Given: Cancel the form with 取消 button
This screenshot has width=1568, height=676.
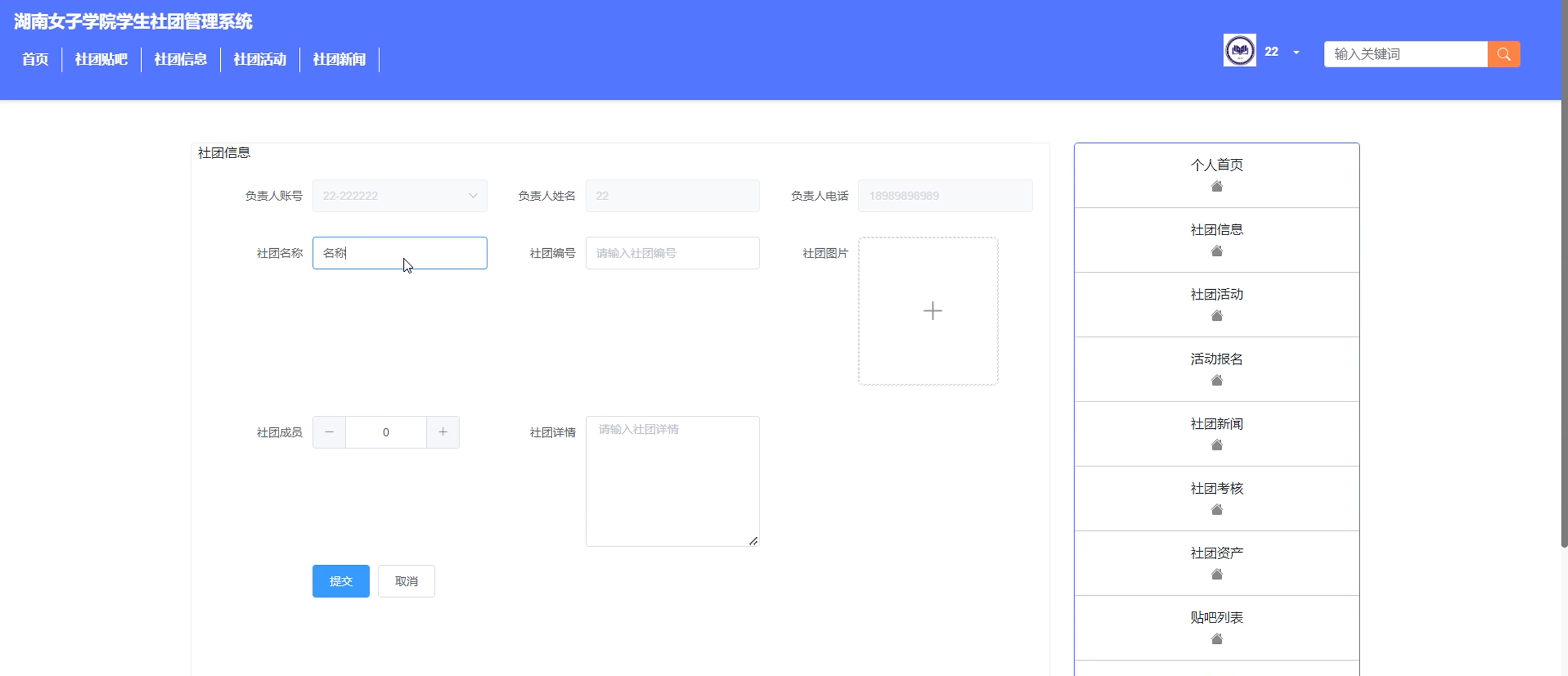Looking at the screenshot, I should [406, 581].
